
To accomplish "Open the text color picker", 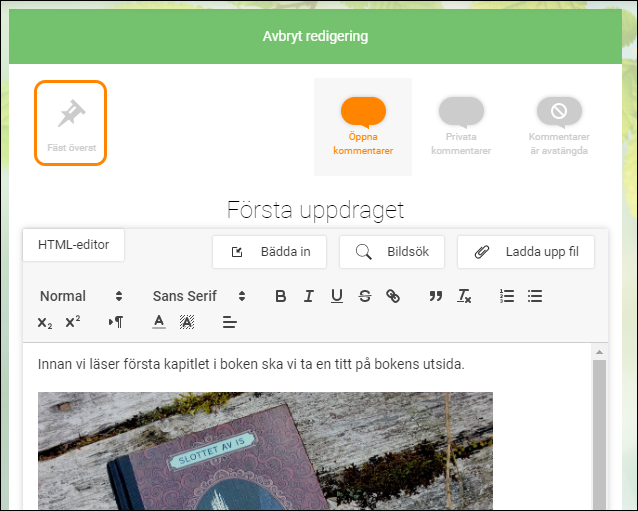I will [x=159, y=322].
